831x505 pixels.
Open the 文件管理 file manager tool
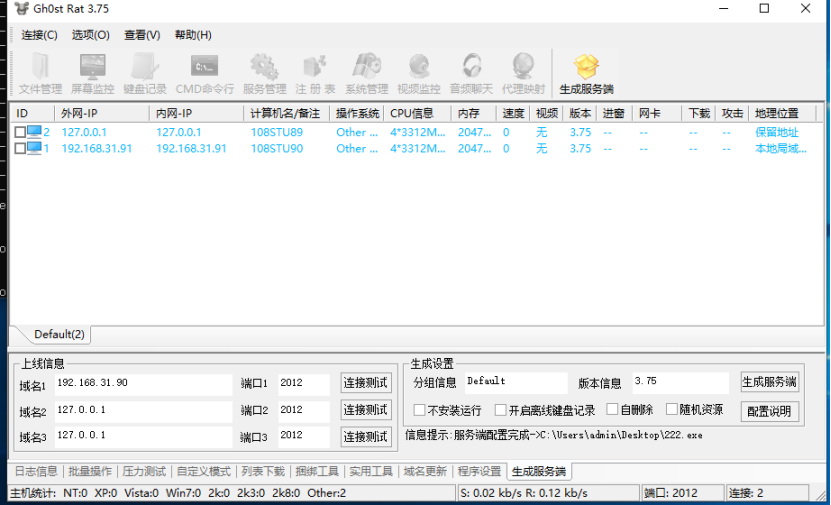40,74
